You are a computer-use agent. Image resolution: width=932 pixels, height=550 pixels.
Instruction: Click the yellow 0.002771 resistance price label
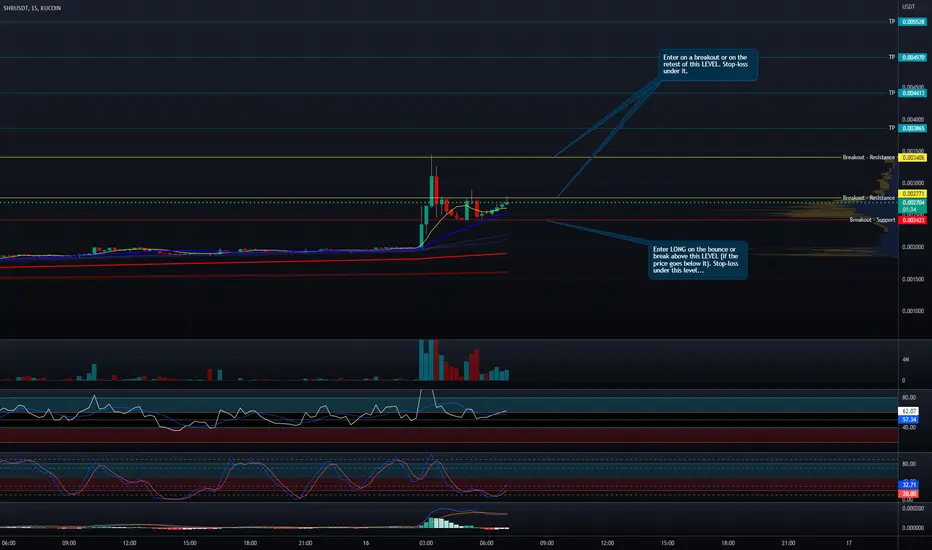[x=912, y=194]
